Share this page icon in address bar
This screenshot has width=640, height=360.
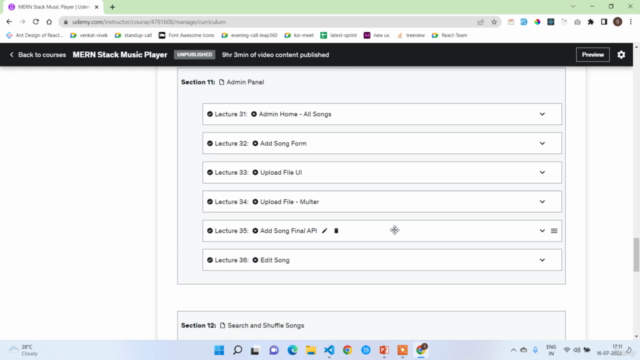[480, 22]
